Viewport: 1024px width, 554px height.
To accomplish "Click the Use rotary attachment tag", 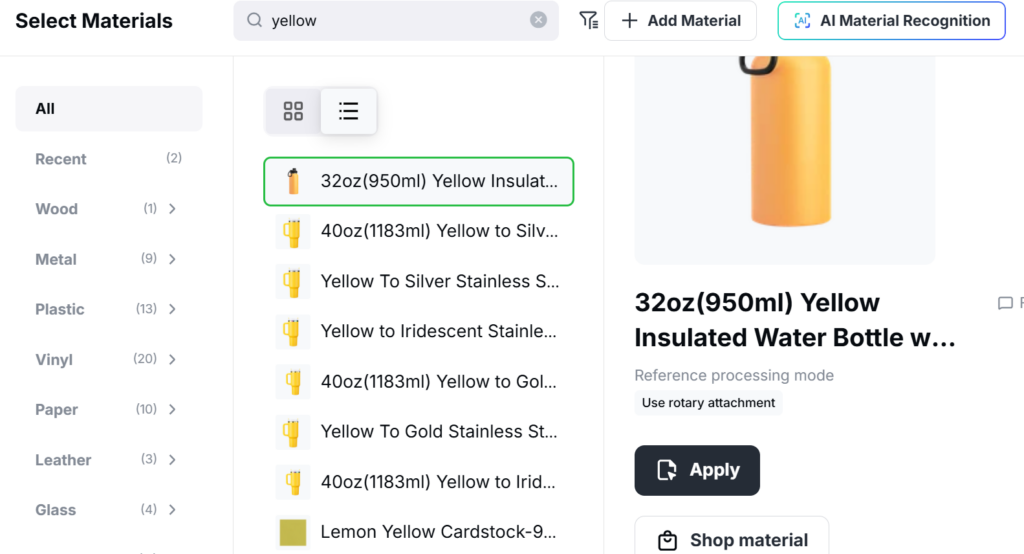I will 708,402.
